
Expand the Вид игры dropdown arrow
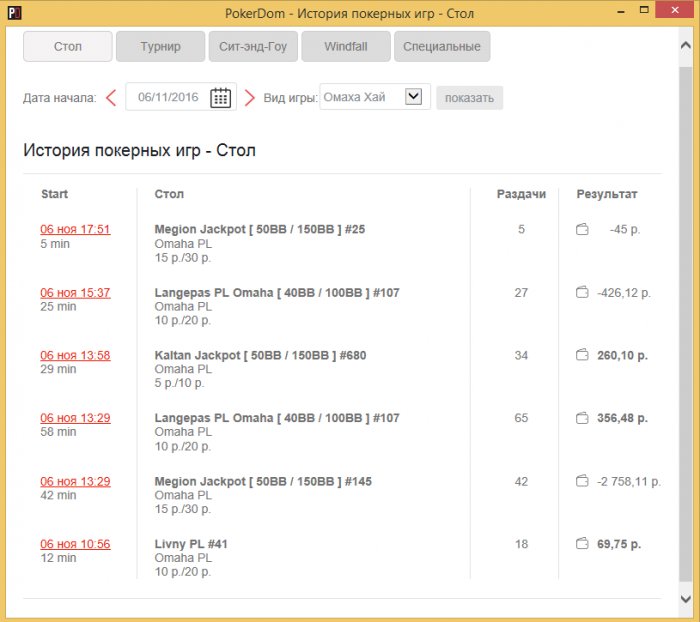[x=414, y=97]
